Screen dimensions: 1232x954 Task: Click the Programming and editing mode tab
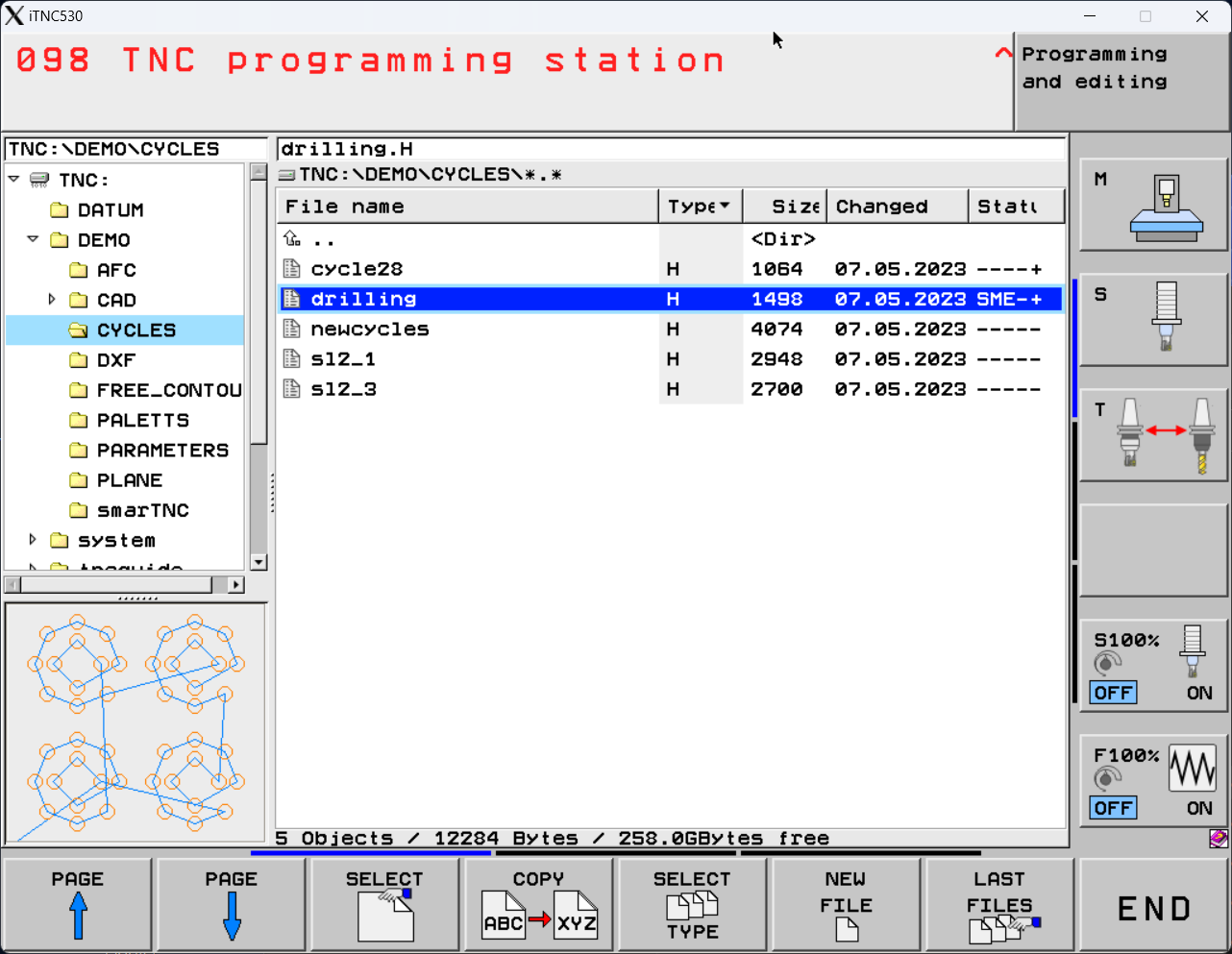coord(1121,83)
